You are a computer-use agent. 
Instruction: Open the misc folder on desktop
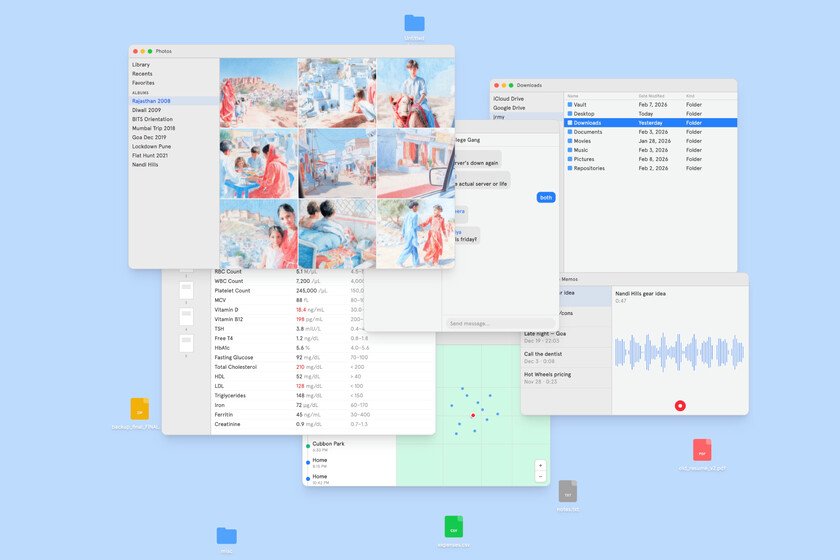227,536
